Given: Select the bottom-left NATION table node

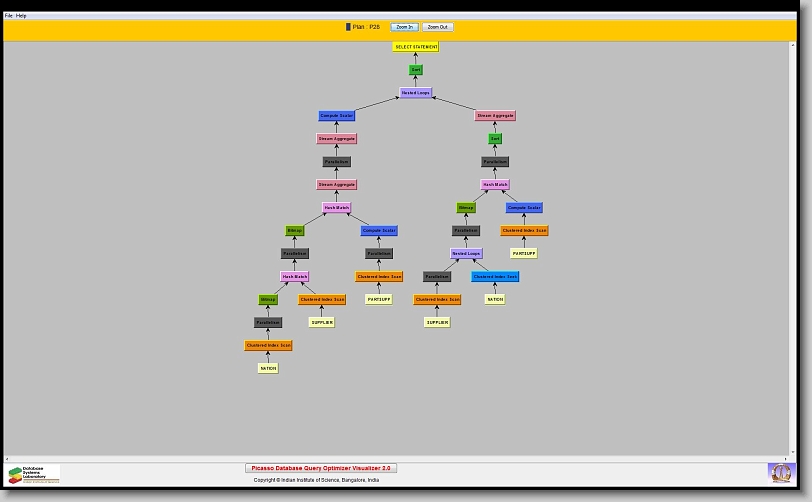Looking at the screenshot, I should pyautogui.click(x=268, y=368).
